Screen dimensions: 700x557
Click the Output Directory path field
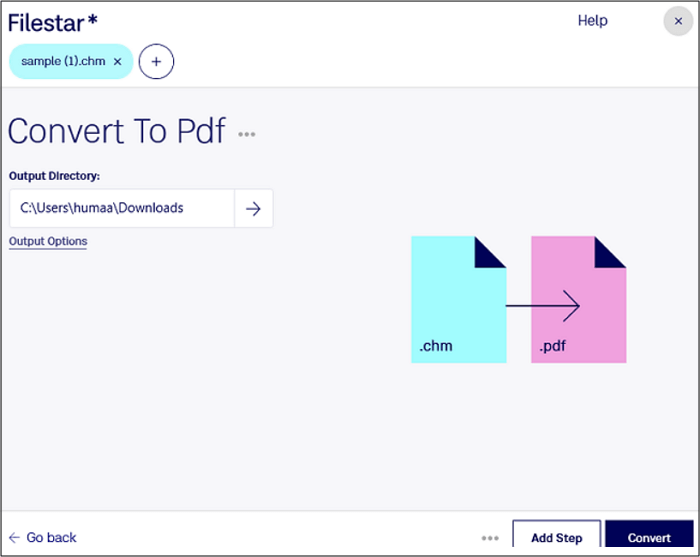point(122,208)
